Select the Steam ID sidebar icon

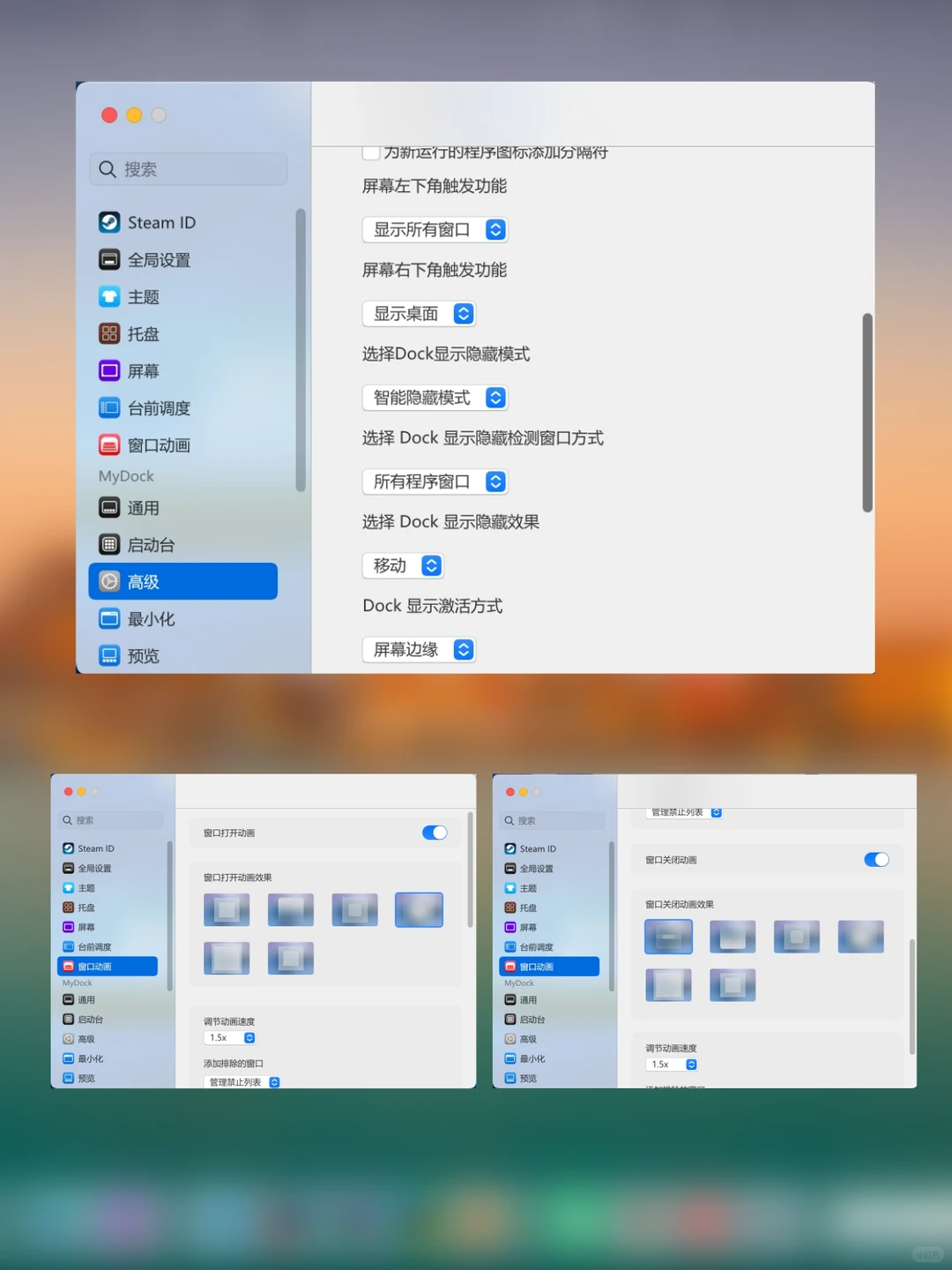coord(109,222)
